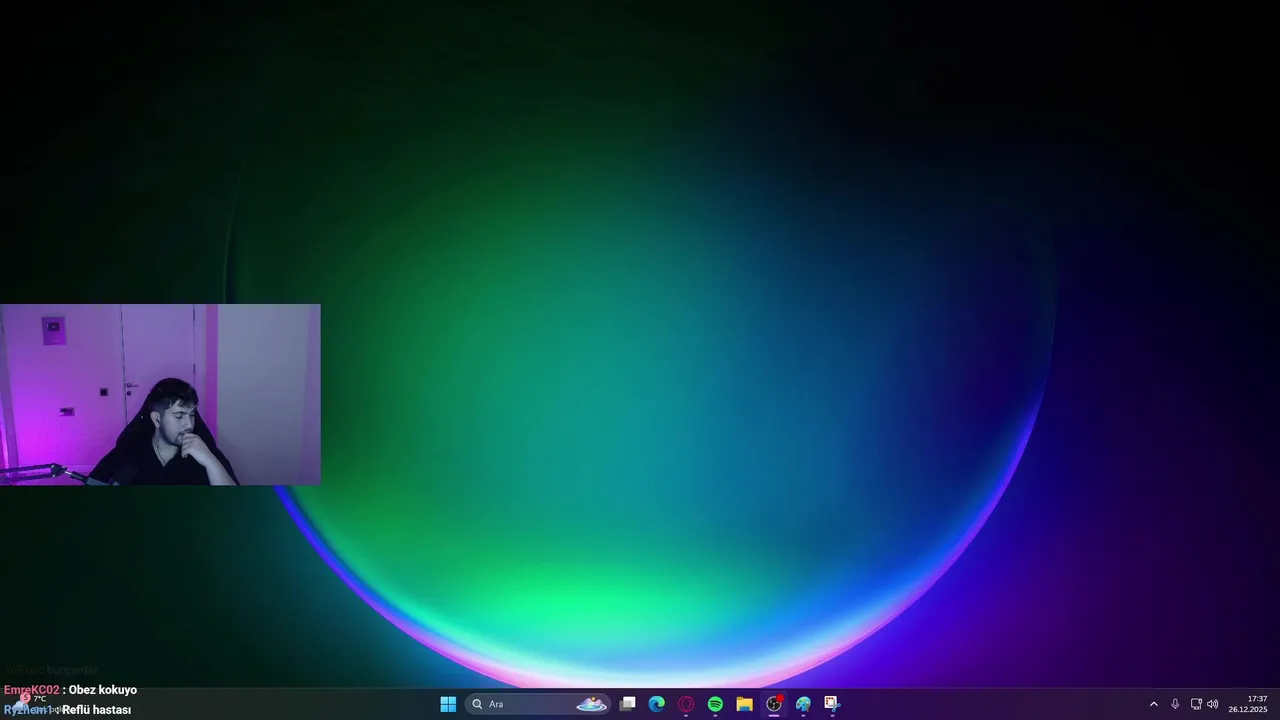Open the volume speaker tray icon
The height and width of the screenshot is (720, 1280).
click(1213, 704)
